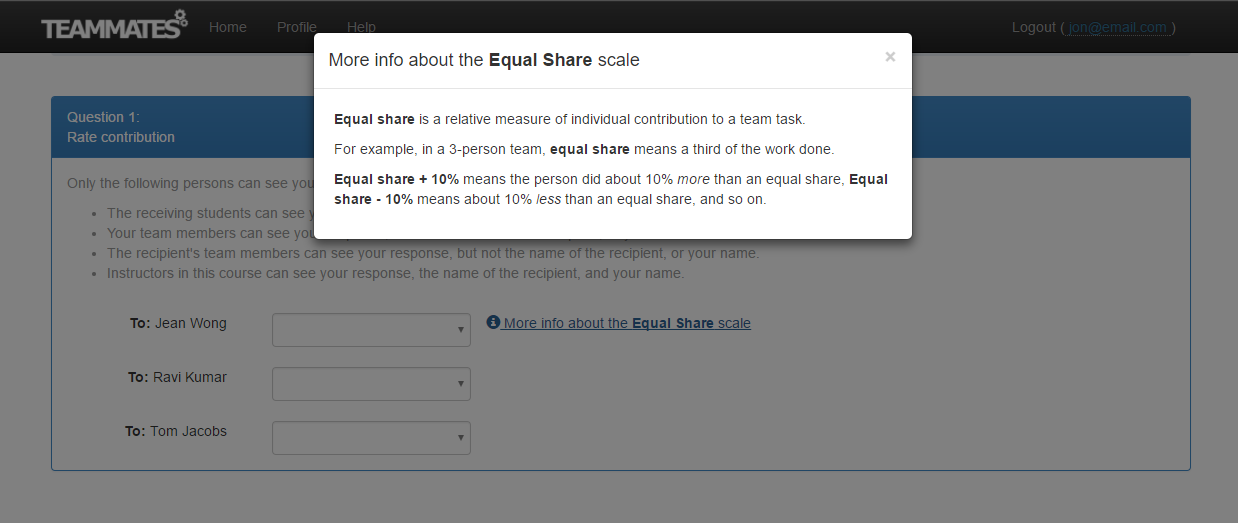Click the dialog title about Equal Share scale

click(x=484, y=60)
